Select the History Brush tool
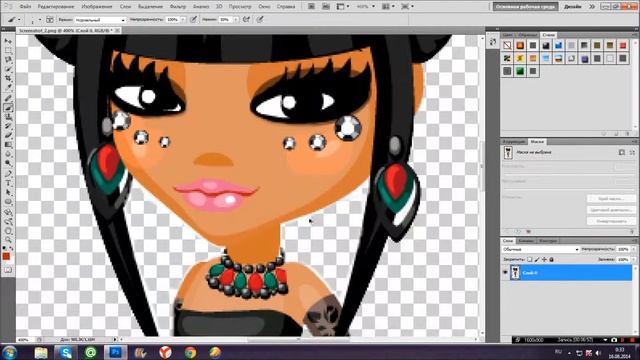 8,126
